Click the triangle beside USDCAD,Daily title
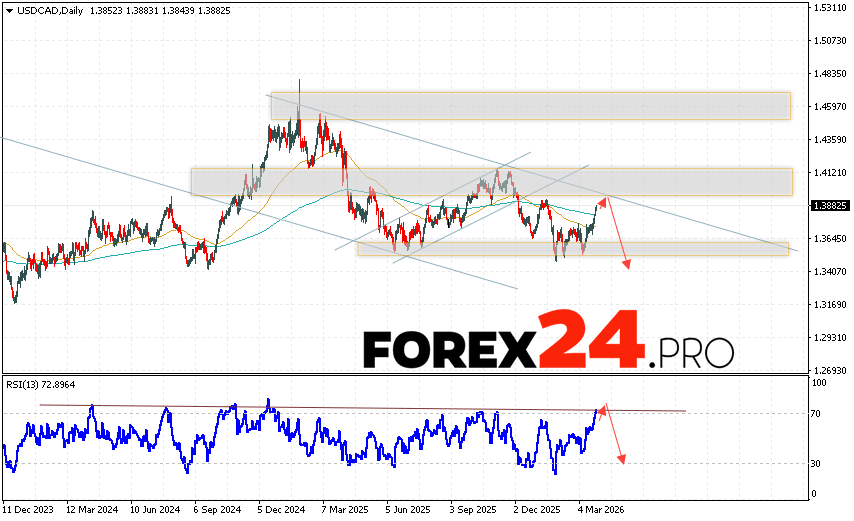Screen dimensions: 854x521 [x=8, y=8]
